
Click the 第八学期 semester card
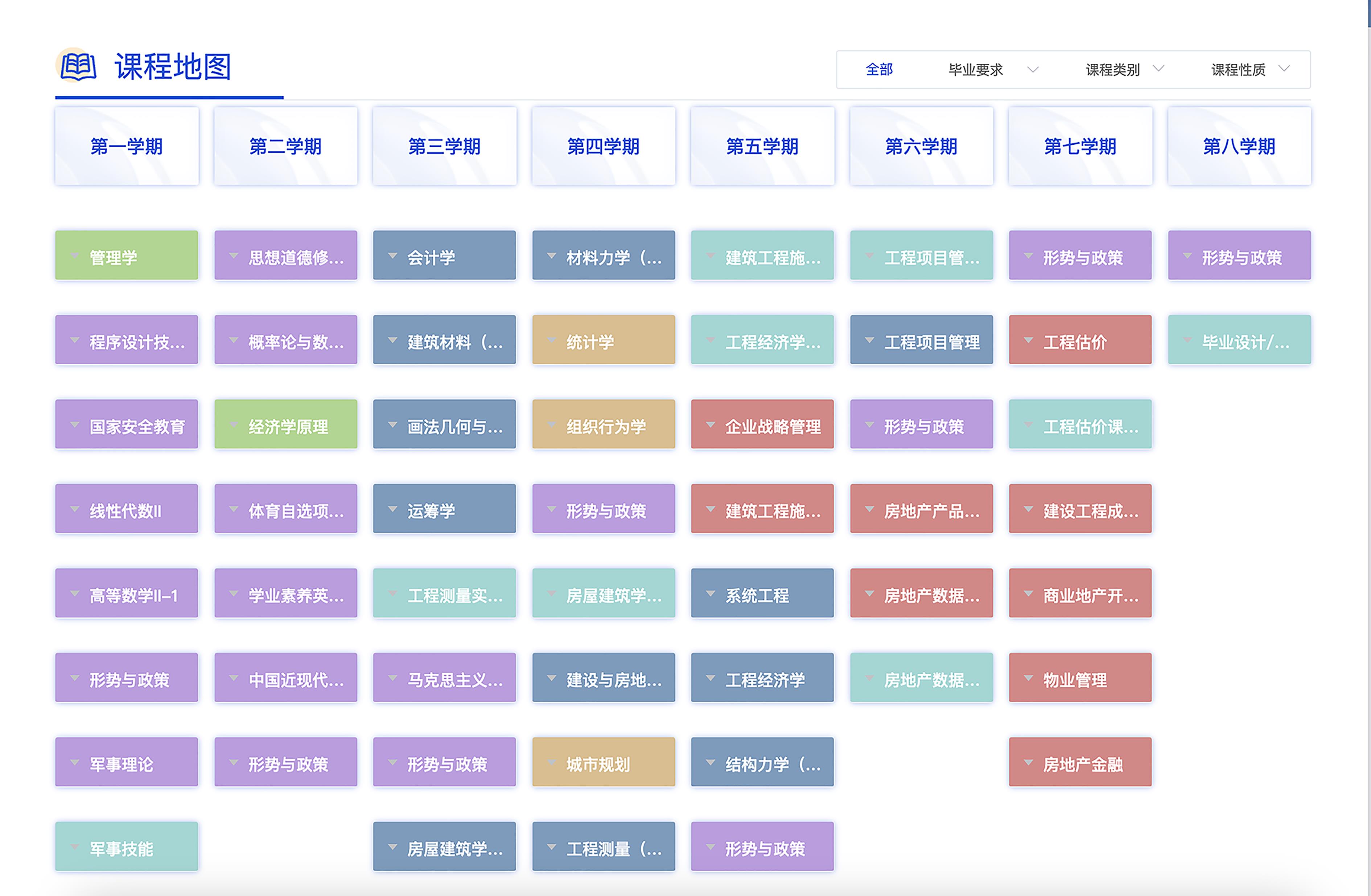point(1239,146)
